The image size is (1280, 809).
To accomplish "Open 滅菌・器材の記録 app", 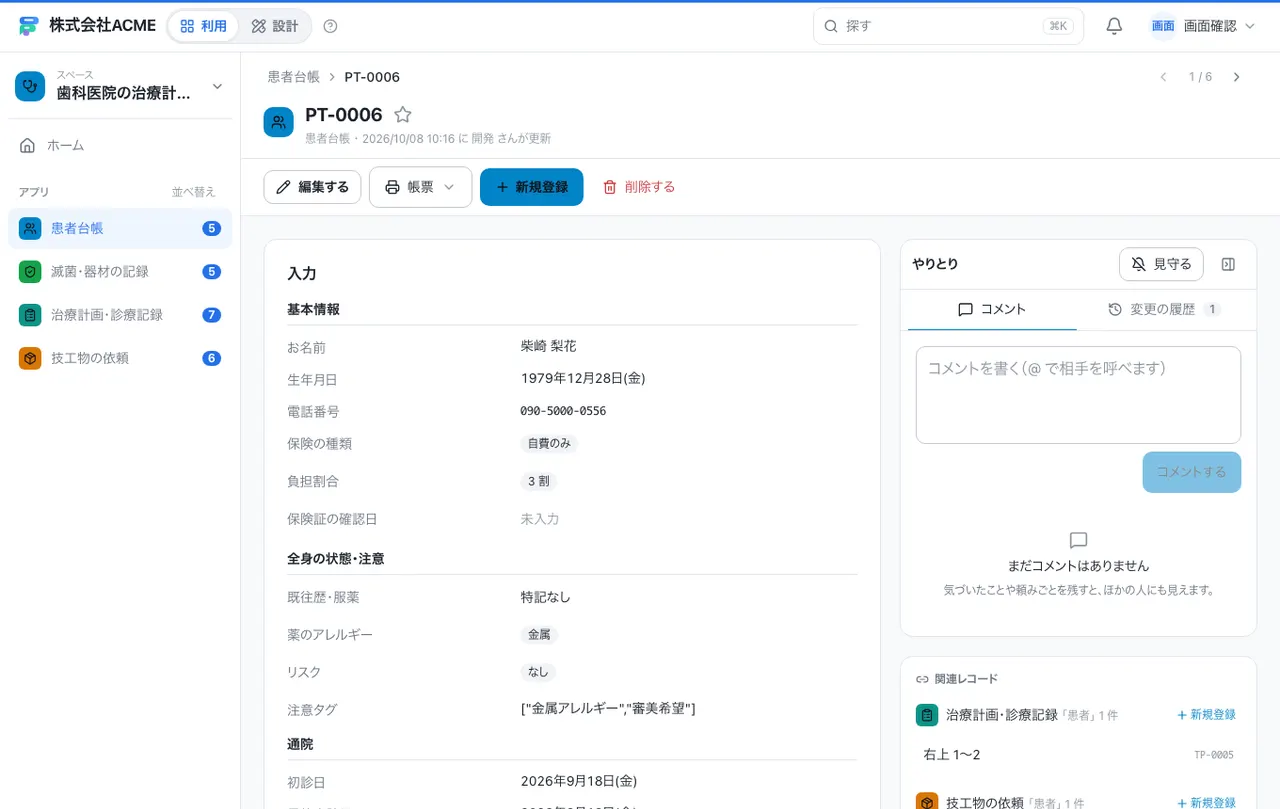I will [120, 271].
